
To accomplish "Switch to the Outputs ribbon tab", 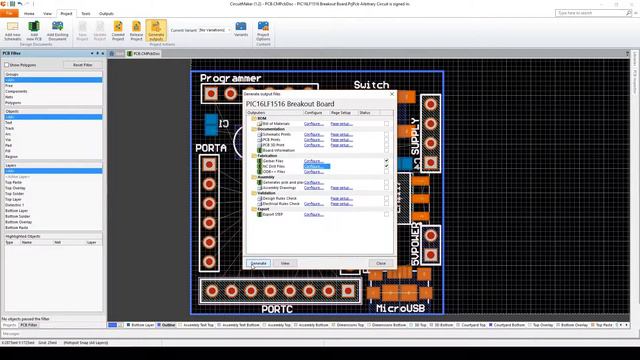I will (106, 13).
